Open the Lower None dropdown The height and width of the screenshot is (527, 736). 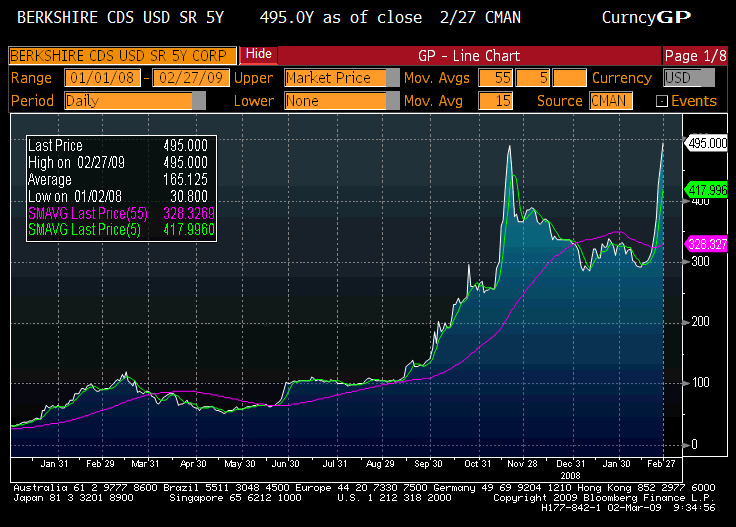coord(342,101)
